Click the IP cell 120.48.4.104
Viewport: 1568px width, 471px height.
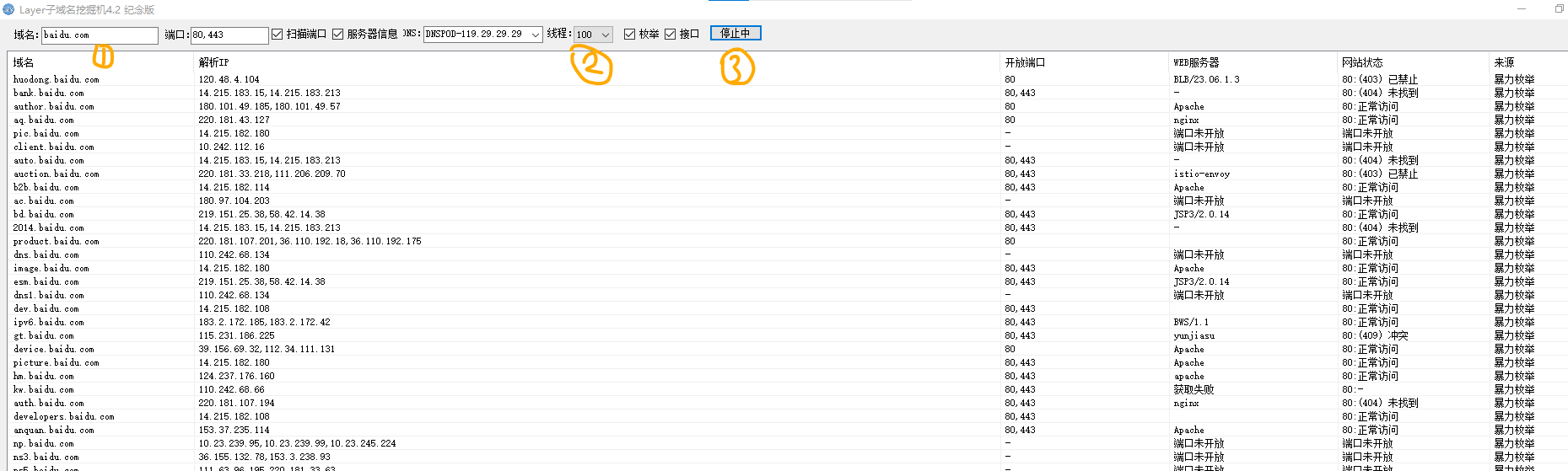coord(229,79)
